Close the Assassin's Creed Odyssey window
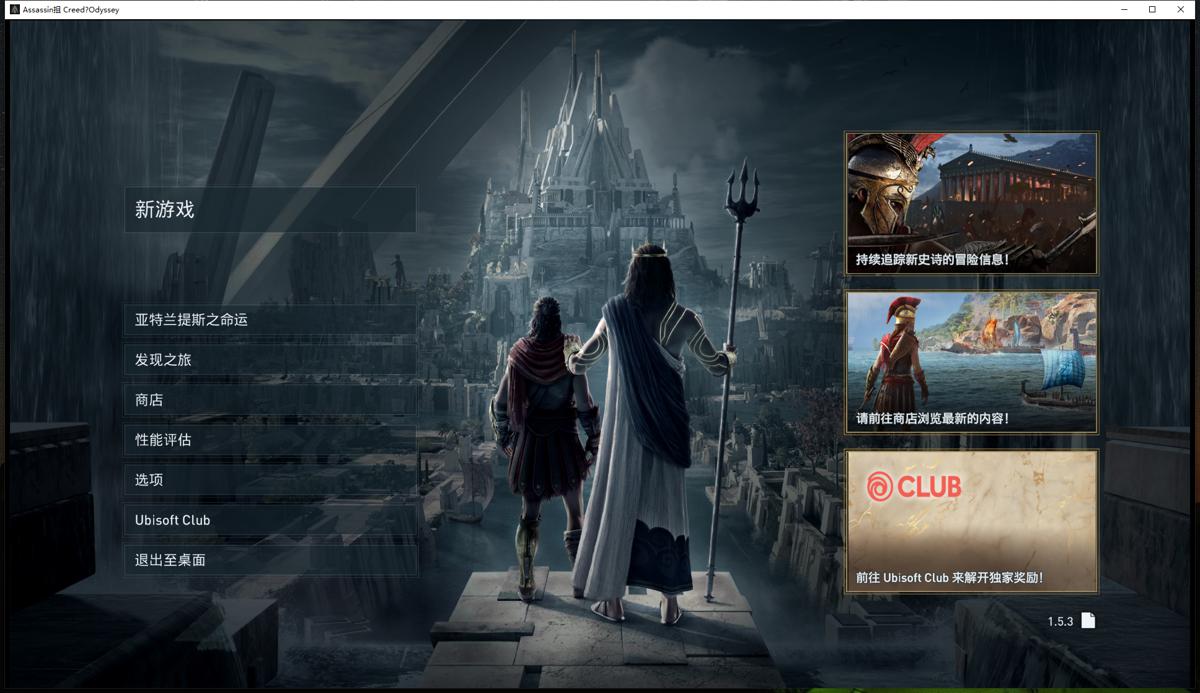Viewport: 1200px width, 693px height. tap(1181, 9)
